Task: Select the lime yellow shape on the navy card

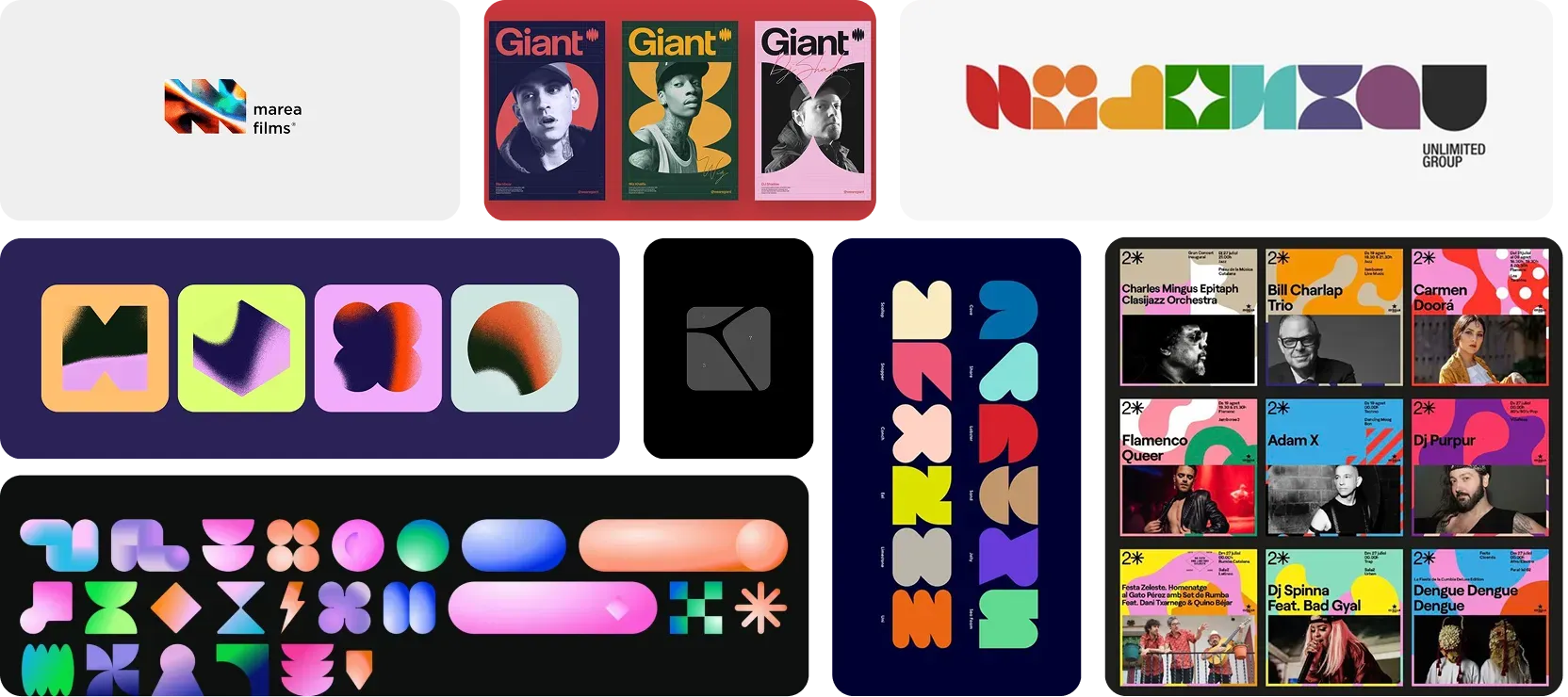Action: tap(922, 495)
